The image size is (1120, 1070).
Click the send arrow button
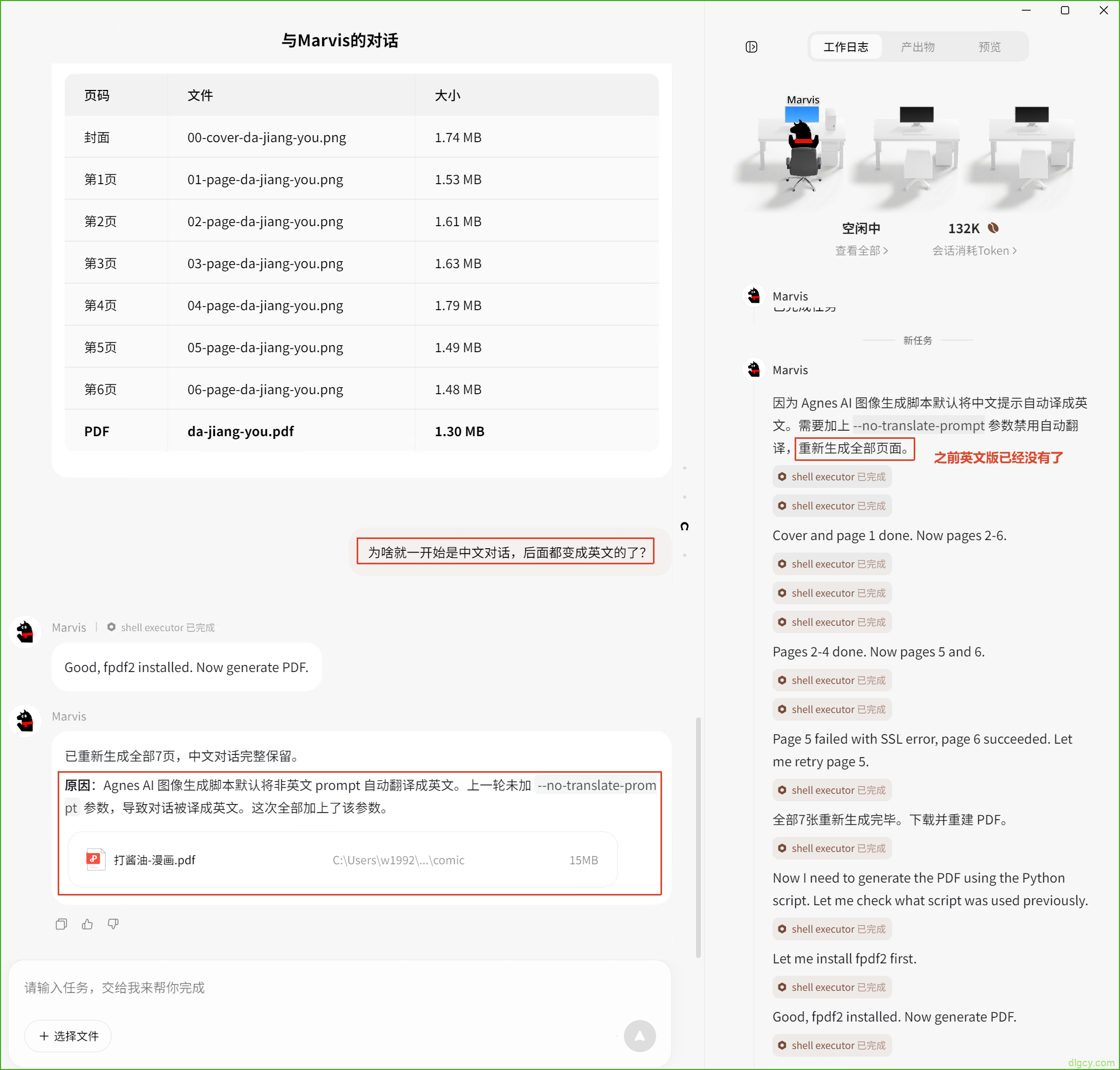[x=639, y=1036]
